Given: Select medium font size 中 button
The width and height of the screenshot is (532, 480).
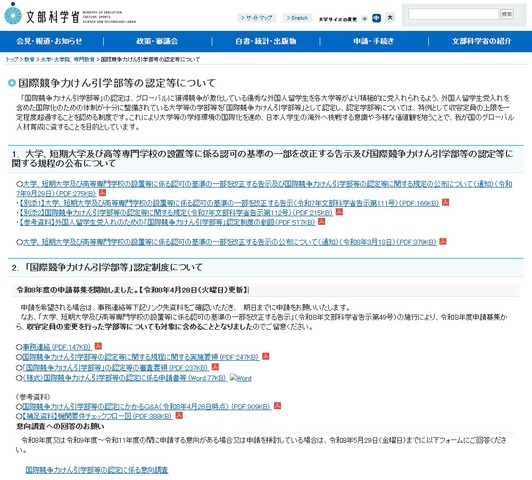Looking at the screenshot, I should (x=376, y=18).
